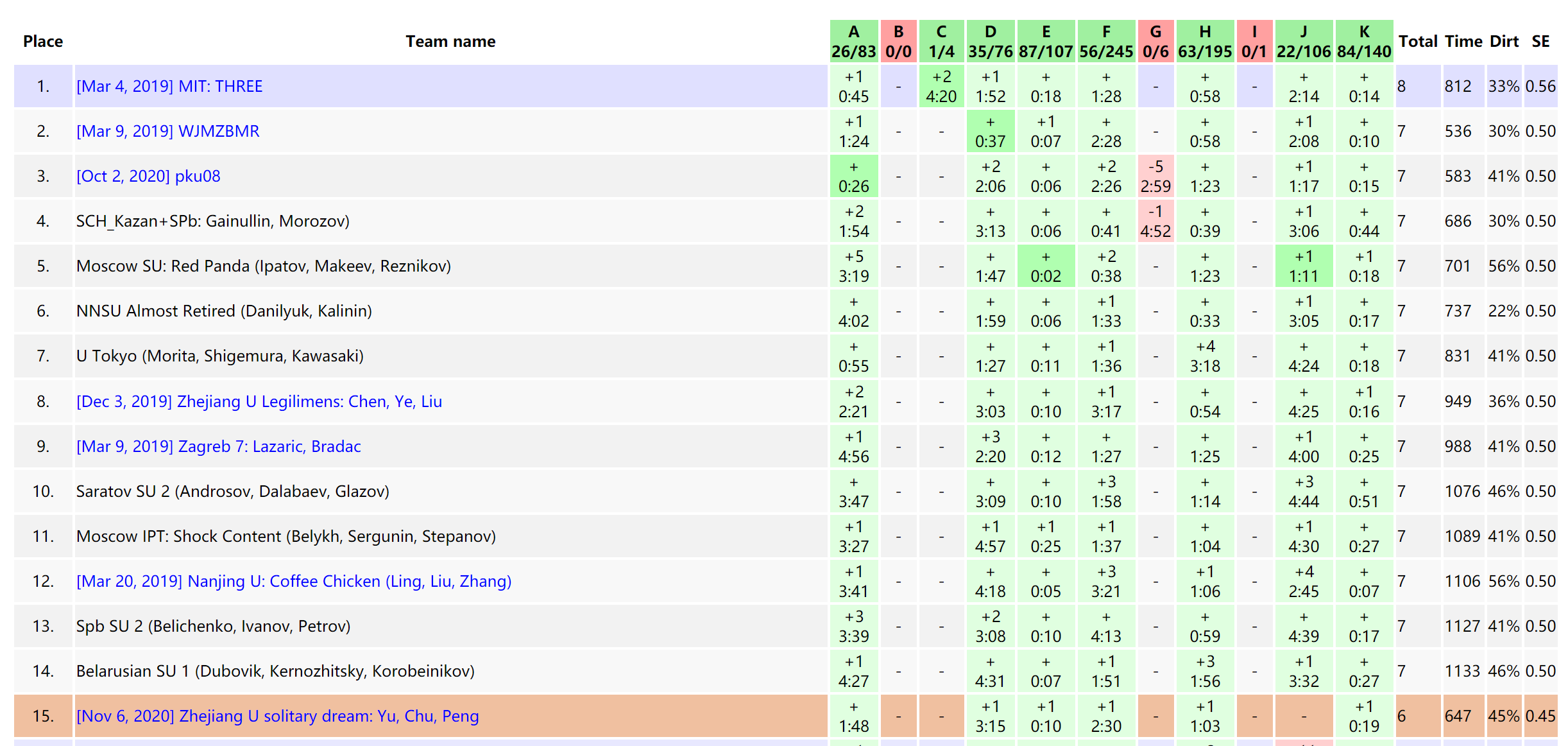Click Red Panda's problem E cell 0:02
Viewport: 1568px width, 746px height.
click(1046, 266)
